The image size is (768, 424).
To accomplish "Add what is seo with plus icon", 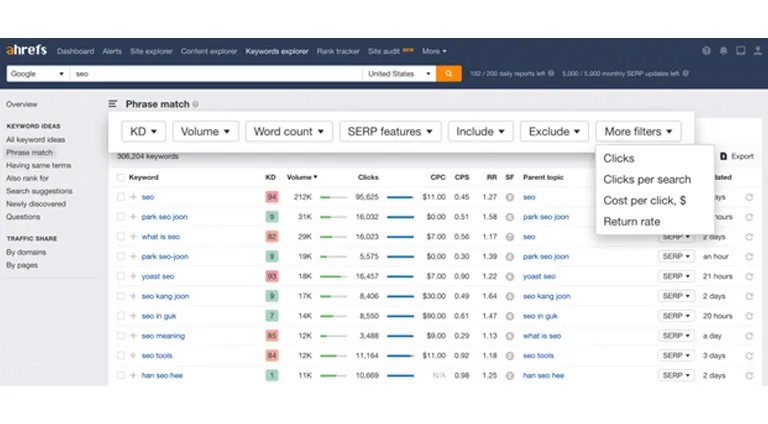I will click(x=133, y=236).
